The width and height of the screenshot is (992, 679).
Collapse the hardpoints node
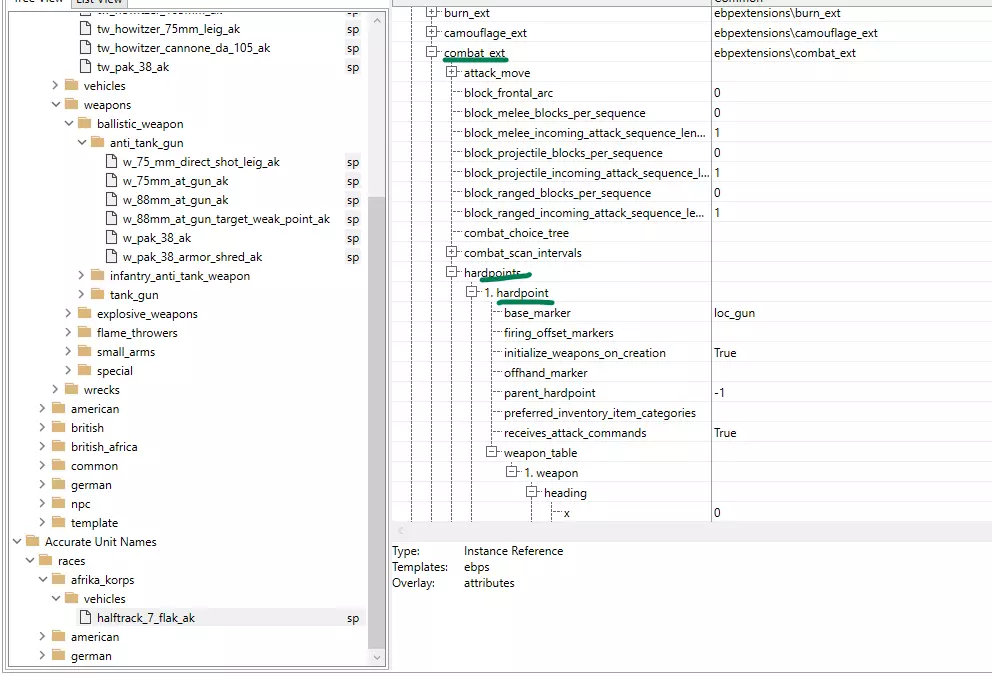tap(452, 271)
